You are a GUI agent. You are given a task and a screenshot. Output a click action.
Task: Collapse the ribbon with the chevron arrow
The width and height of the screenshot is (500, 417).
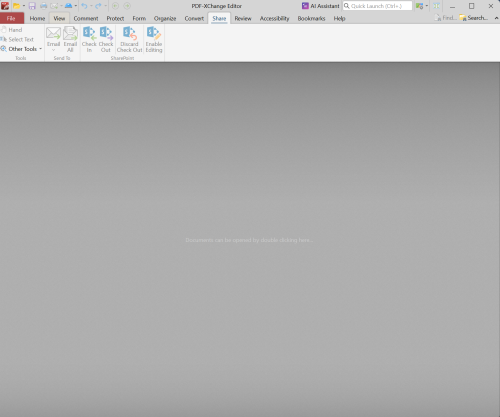(x=496, y=18)
